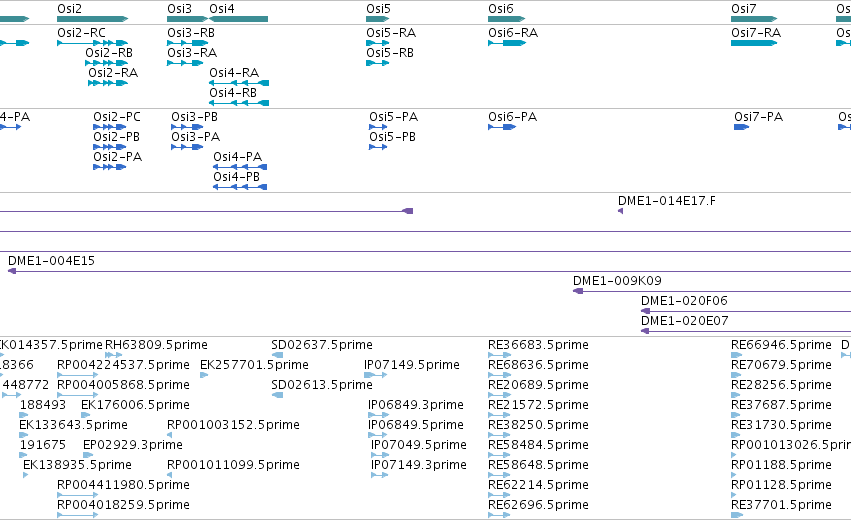Open EST RP004018259.5prime
851x520 pixels.
pos(123,505)
